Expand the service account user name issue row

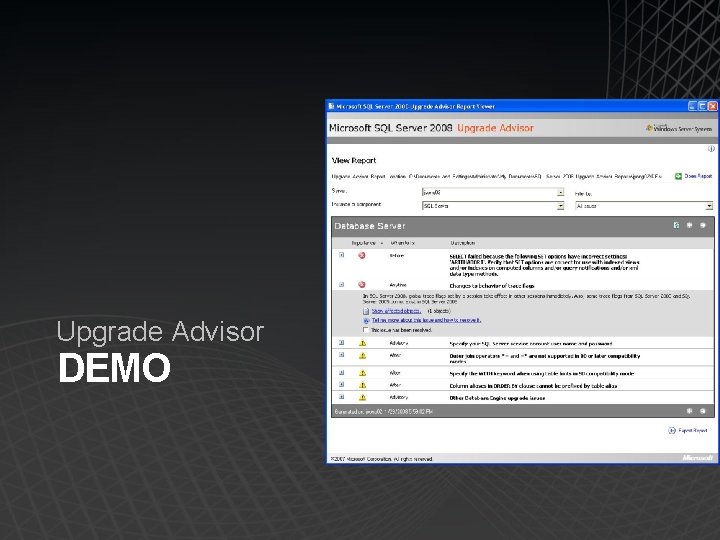point(342,343)
